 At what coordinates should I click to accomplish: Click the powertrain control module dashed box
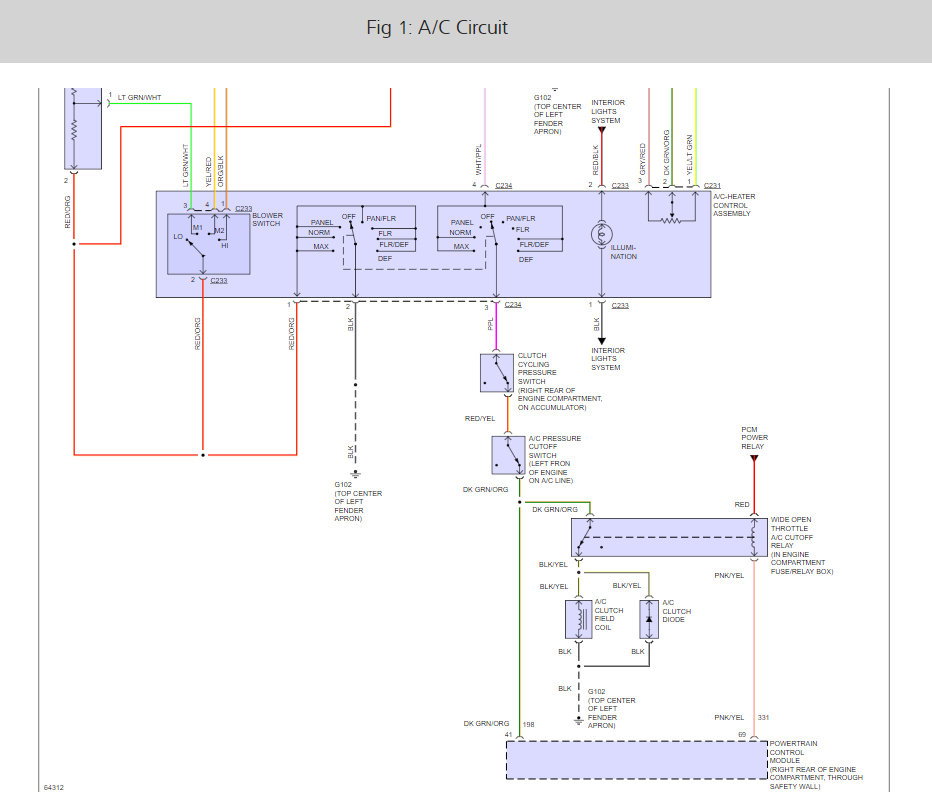click(x=637, y=760)
